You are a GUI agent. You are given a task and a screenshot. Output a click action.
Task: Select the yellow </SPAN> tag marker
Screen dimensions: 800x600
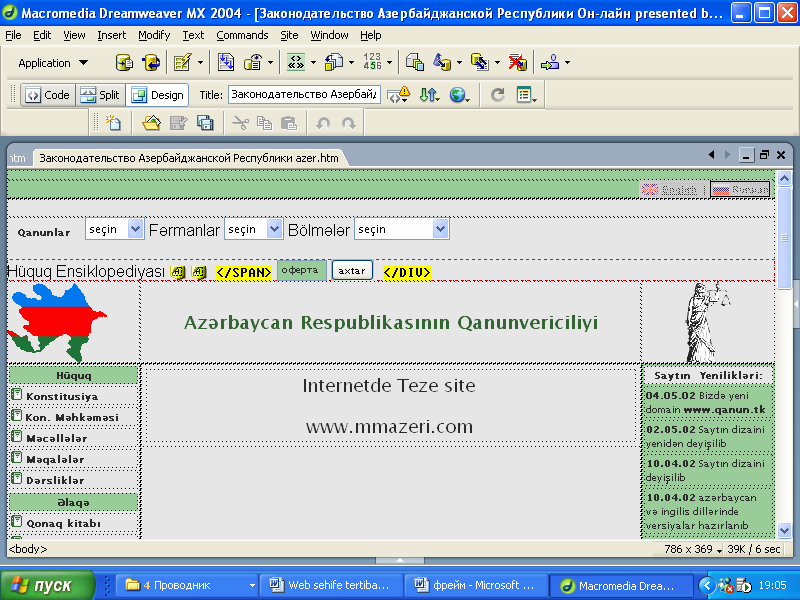(244, 272)
